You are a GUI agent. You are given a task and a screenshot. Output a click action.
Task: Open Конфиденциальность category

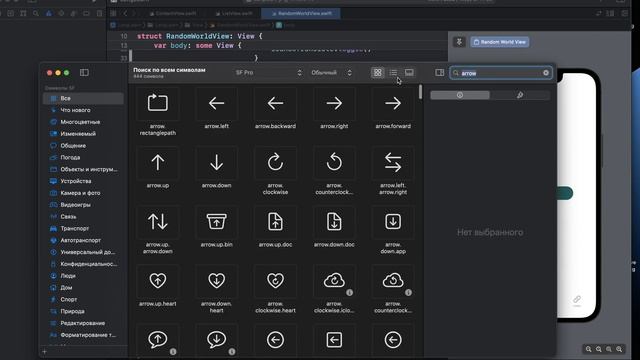point(83,264)
